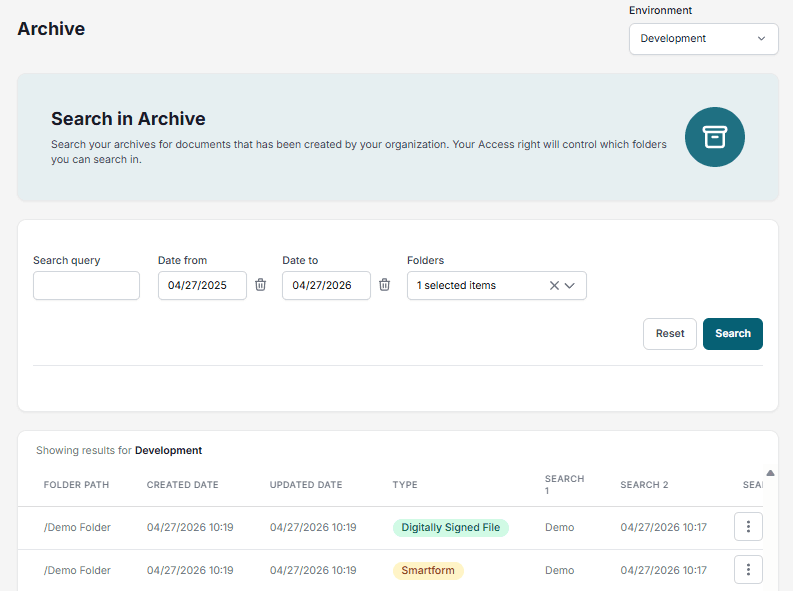Clear selected folders with the X icon

pos(554,286)
